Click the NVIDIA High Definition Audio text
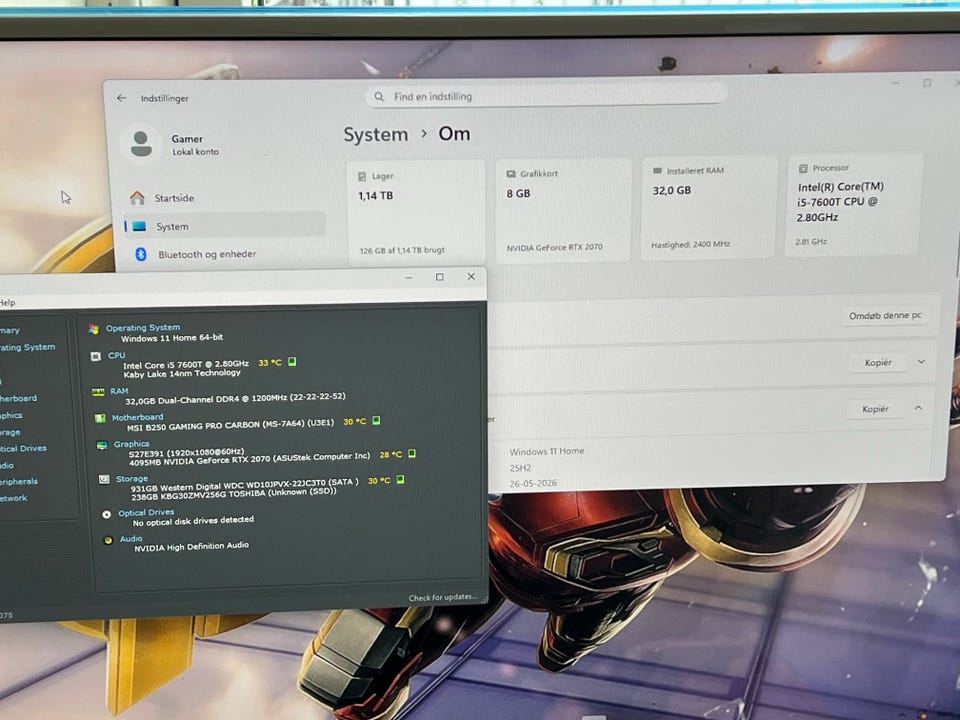 click(192, 546)
